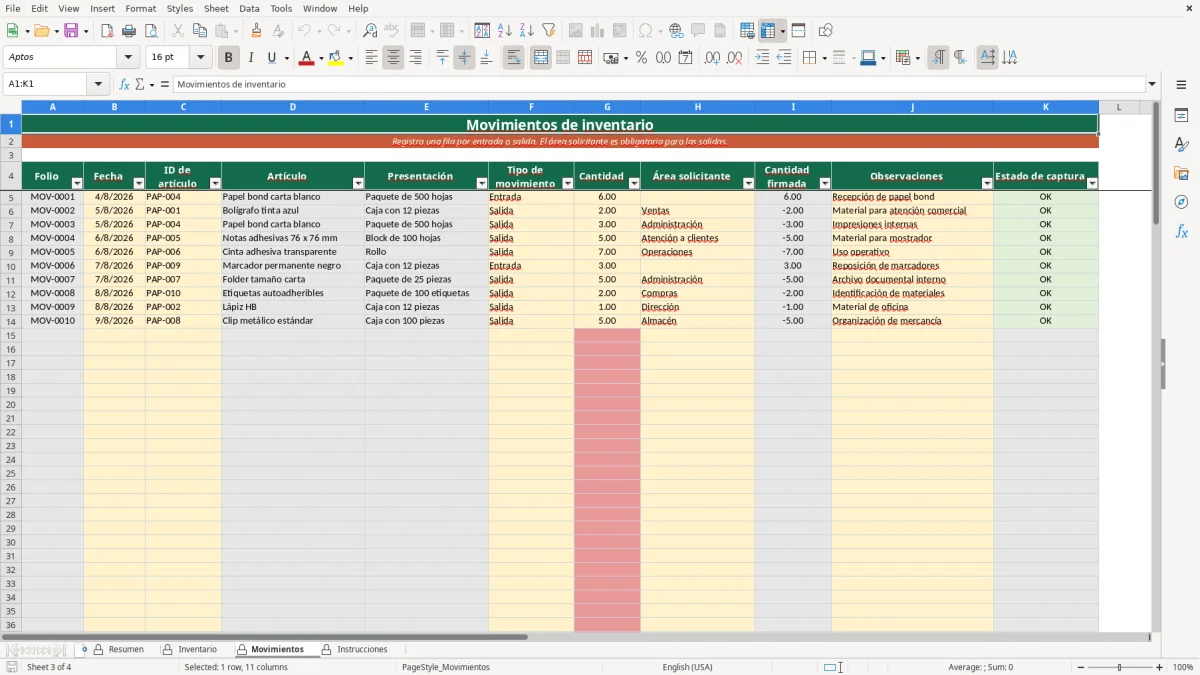
Task: Format selection as percent
Action: click(641, 58)
